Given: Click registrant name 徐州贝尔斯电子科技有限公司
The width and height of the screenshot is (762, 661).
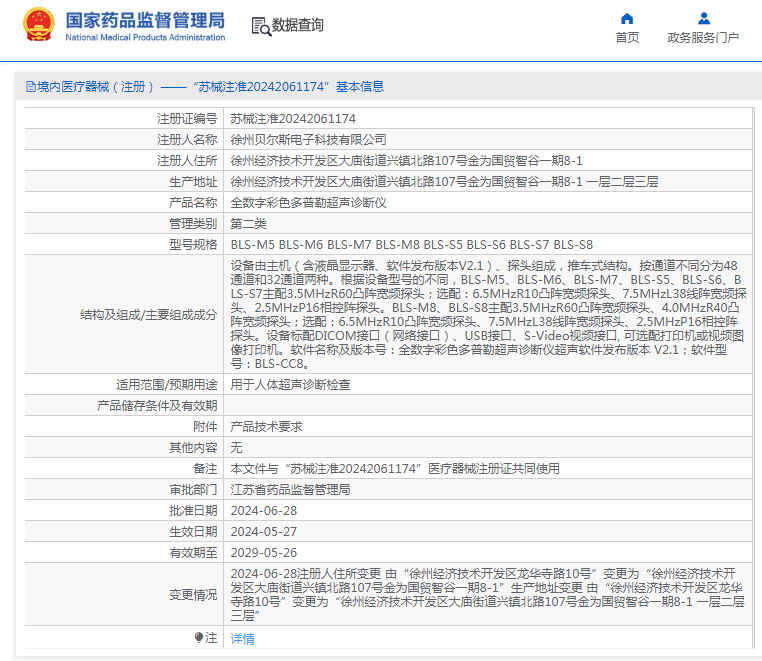Looking at the screenshot, I should (308, 139).
